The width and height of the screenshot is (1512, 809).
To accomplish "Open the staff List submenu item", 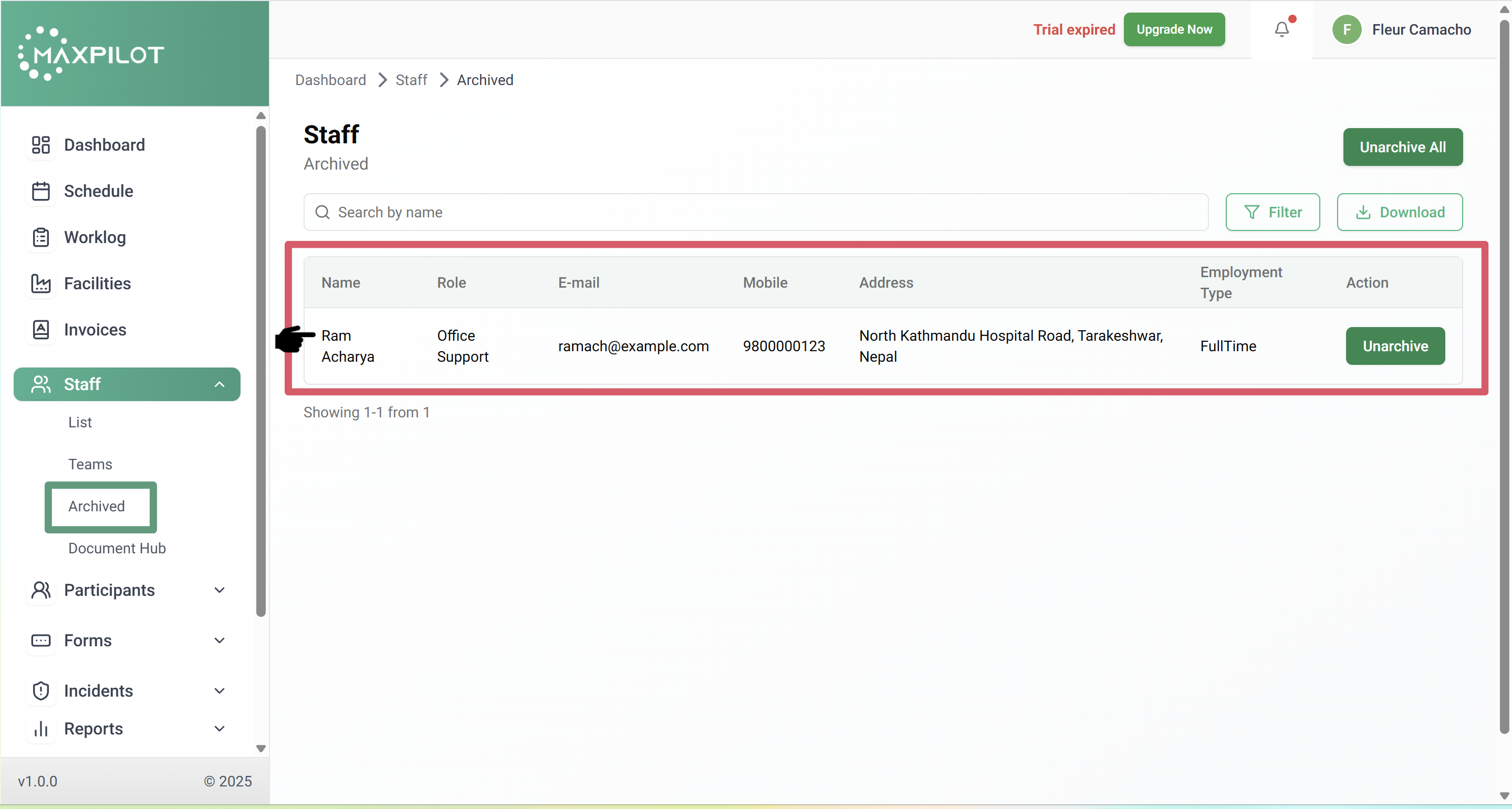I will 80,423.
